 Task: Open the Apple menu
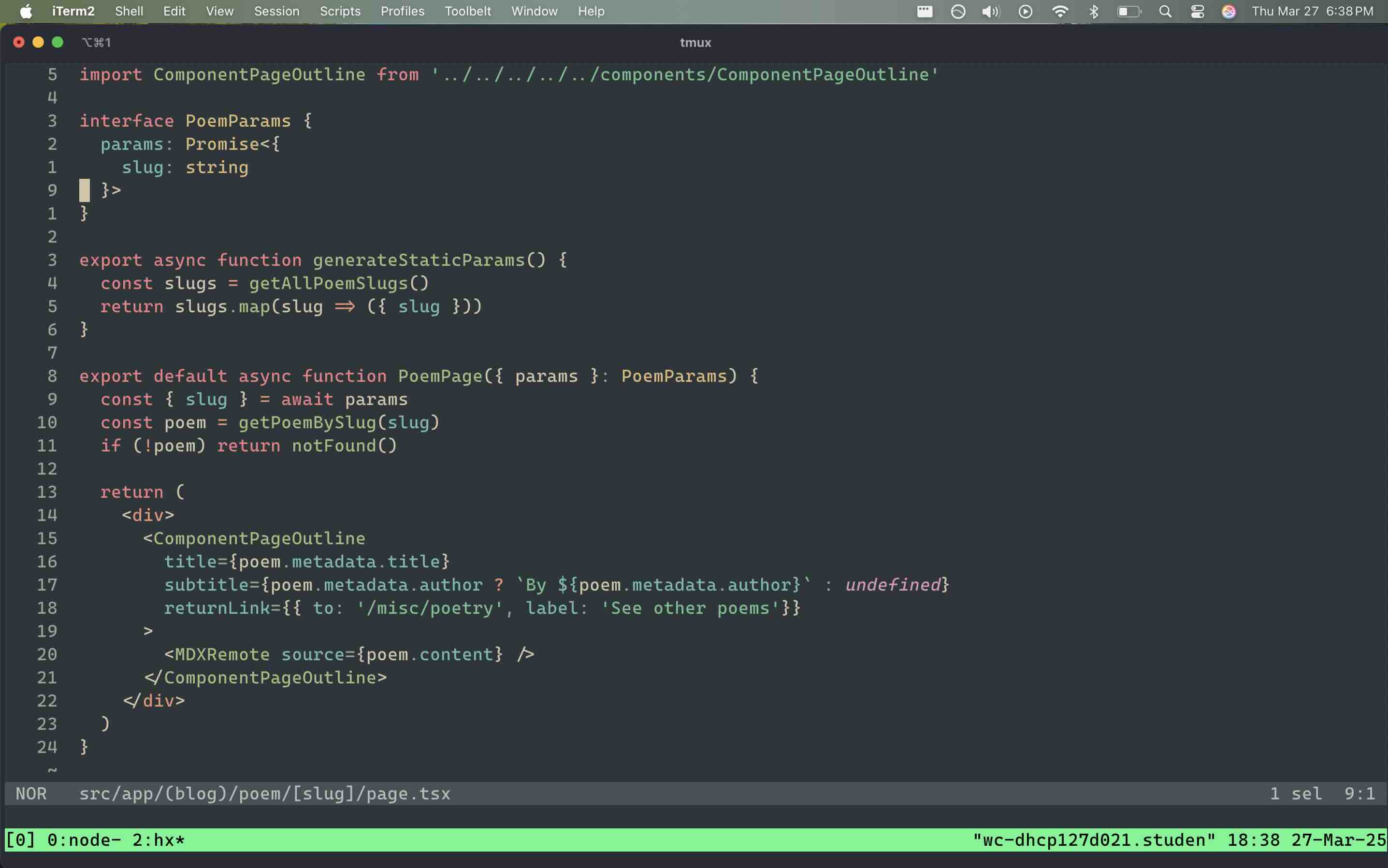pyautogui.click(x=26, y=12)
